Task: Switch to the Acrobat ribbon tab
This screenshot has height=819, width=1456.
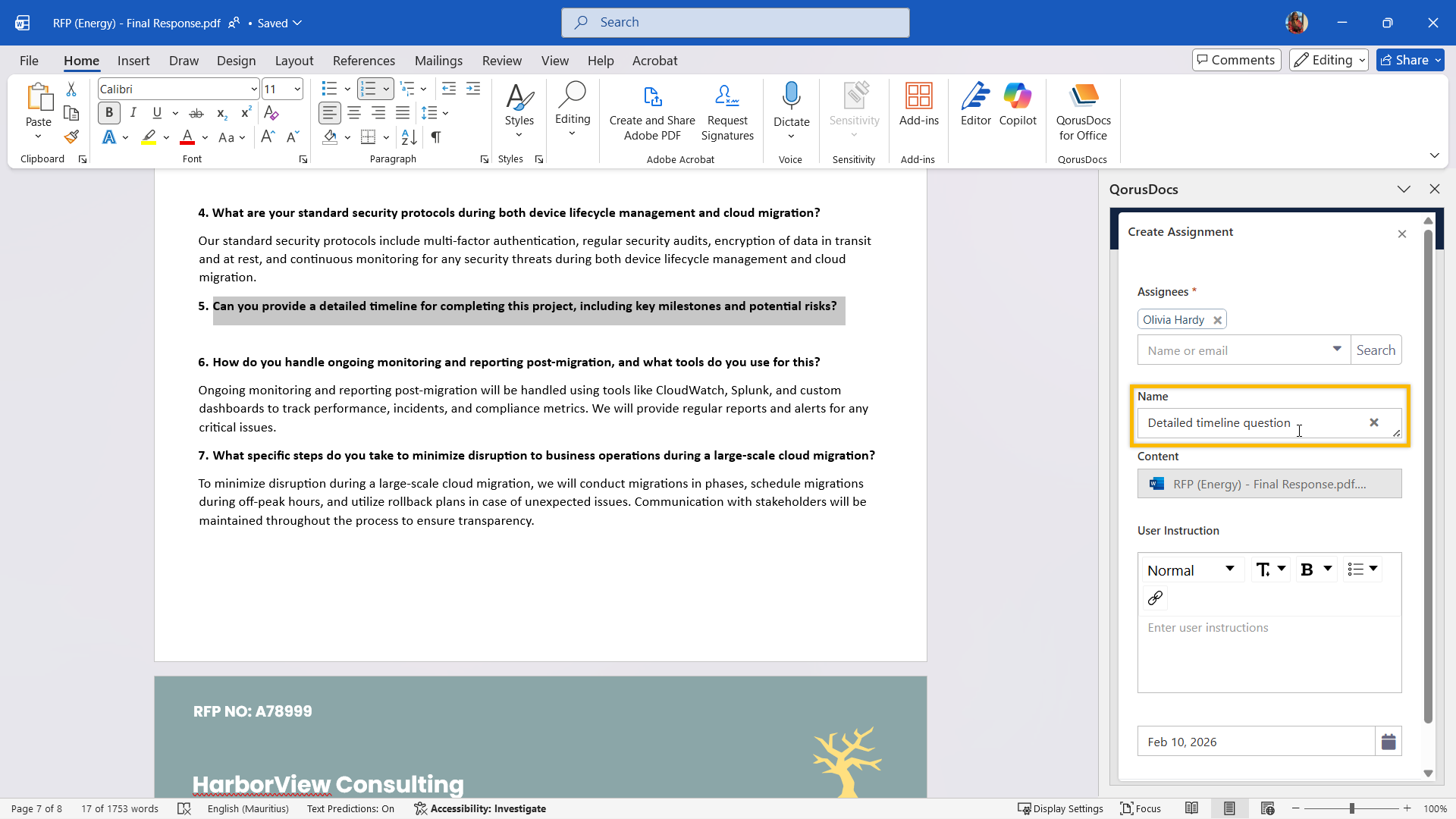Action: pos(654,61)
